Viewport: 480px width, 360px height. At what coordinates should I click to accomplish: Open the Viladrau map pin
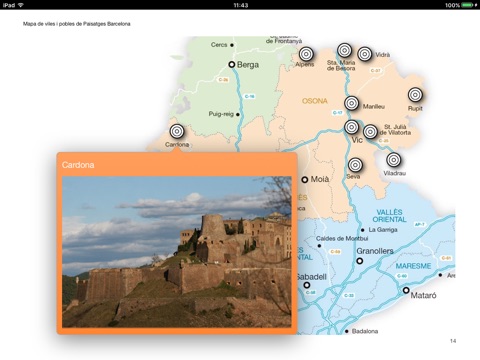coord(394,160)
